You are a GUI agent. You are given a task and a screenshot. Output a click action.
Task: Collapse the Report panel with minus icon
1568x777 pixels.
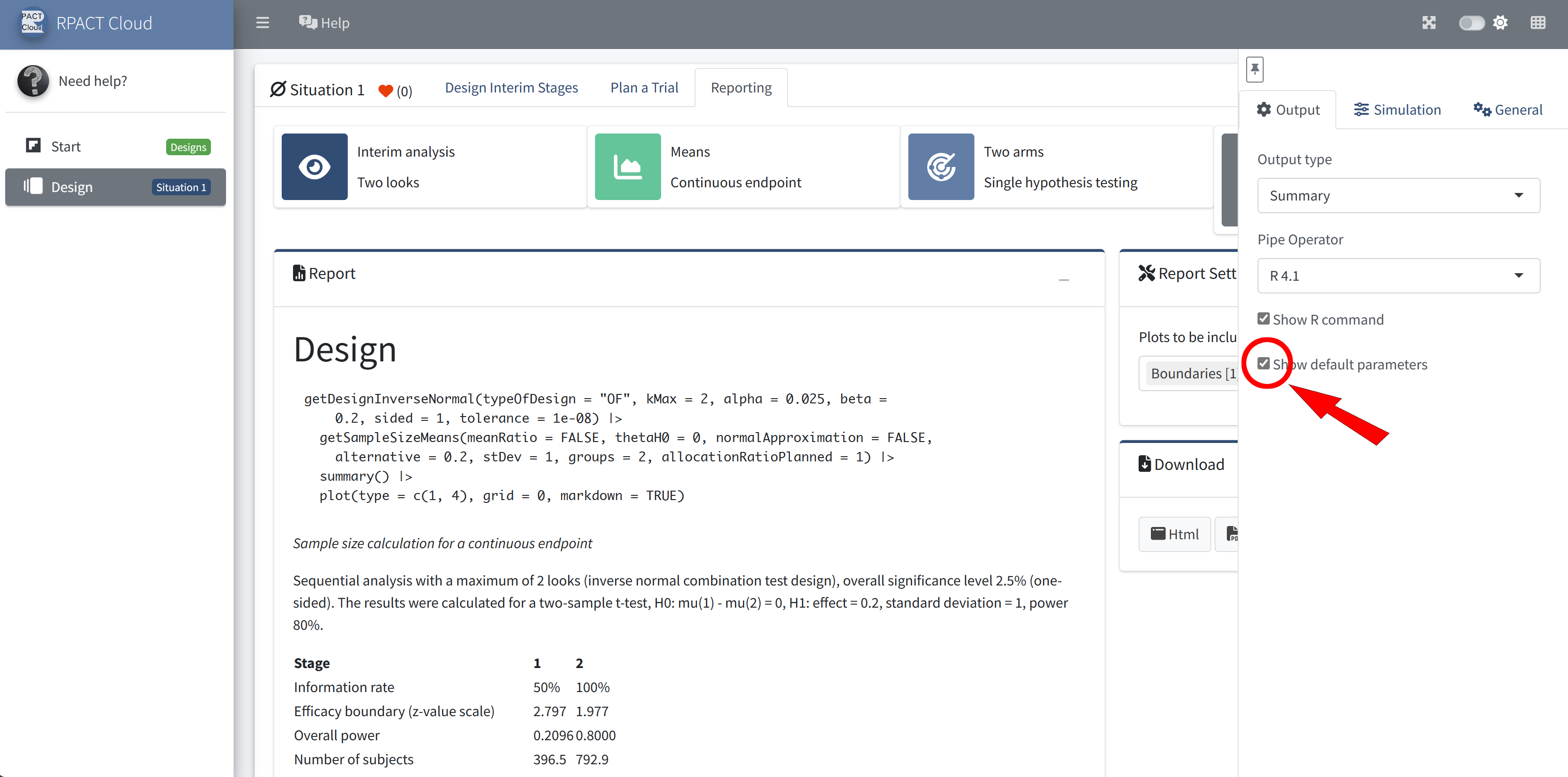pyautogui.click(x=1064, y=279)
